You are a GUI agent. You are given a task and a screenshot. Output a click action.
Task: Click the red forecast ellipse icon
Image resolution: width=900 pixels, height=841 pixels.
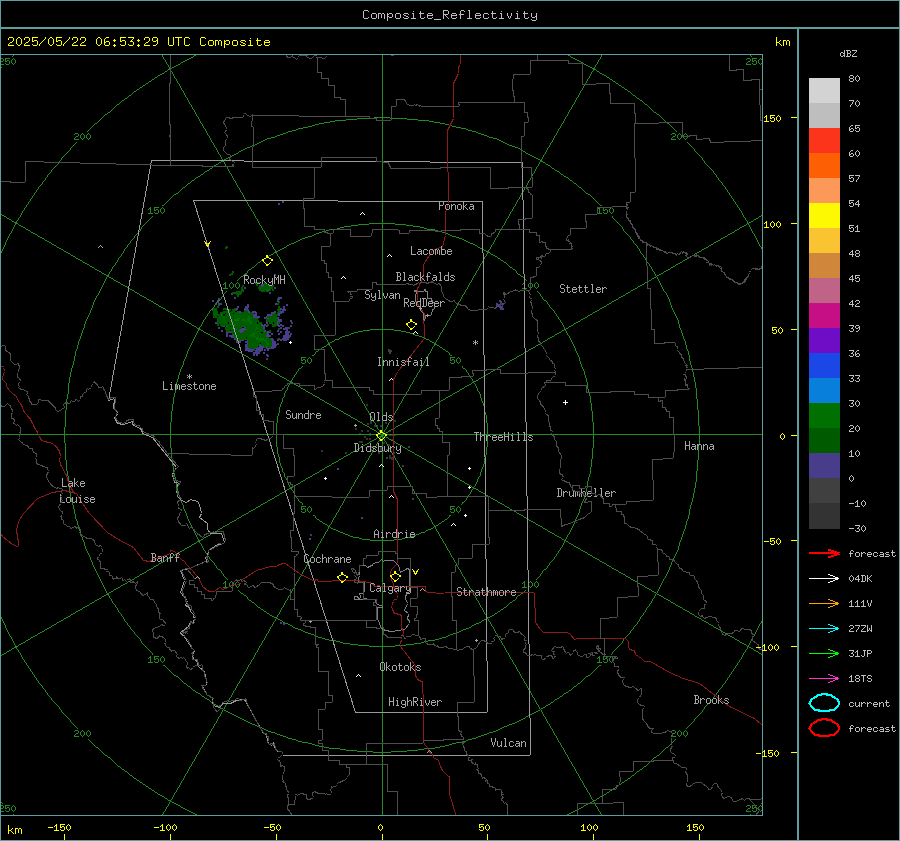tap(824, 728)
